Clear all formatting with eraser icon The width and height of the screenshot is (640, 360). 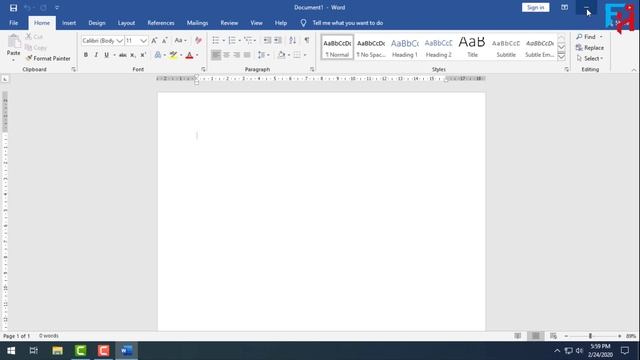(198, 40)
